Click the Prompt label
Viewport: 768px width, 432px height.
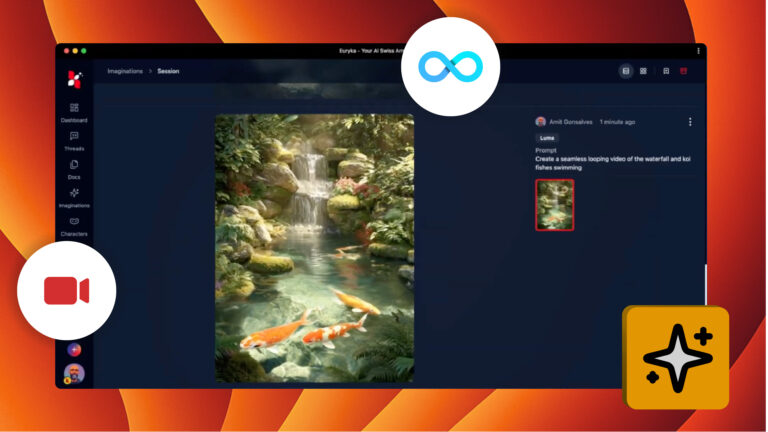tap(546, 150)
